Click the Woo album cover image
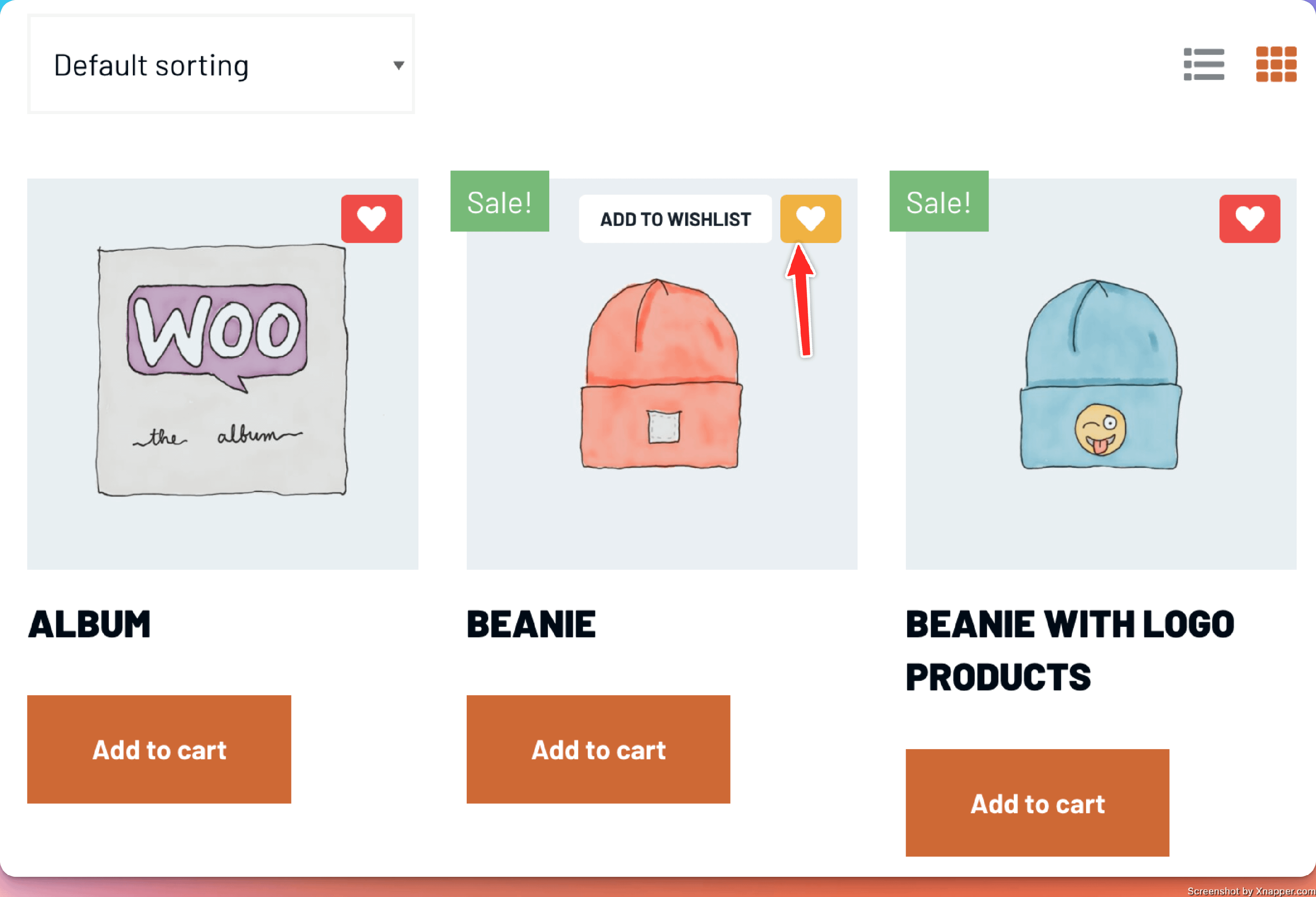This screenshot has height=897, width=1316. pyautogui.click(x=222, y=371)
